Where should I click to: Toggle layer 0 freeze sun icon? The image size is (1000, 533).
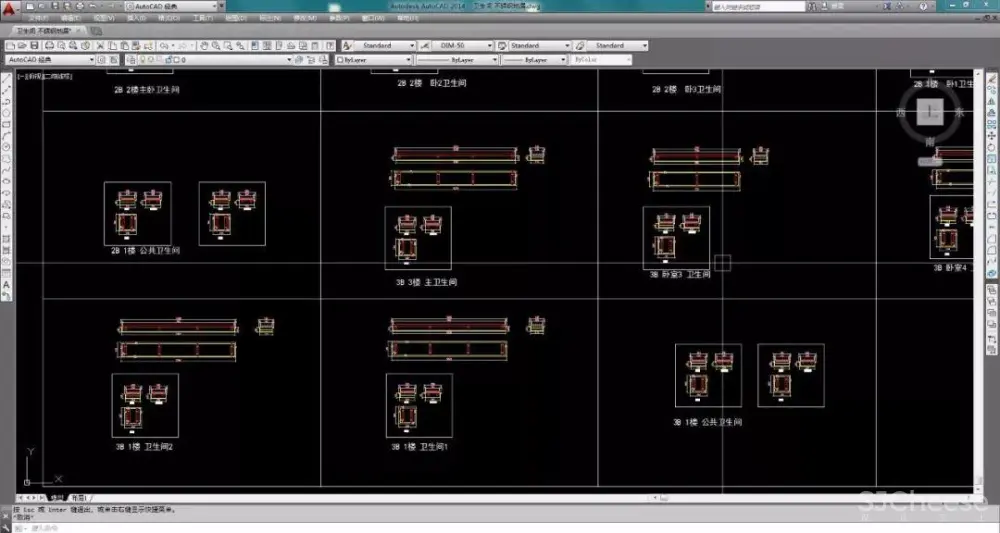click(151, 60)
